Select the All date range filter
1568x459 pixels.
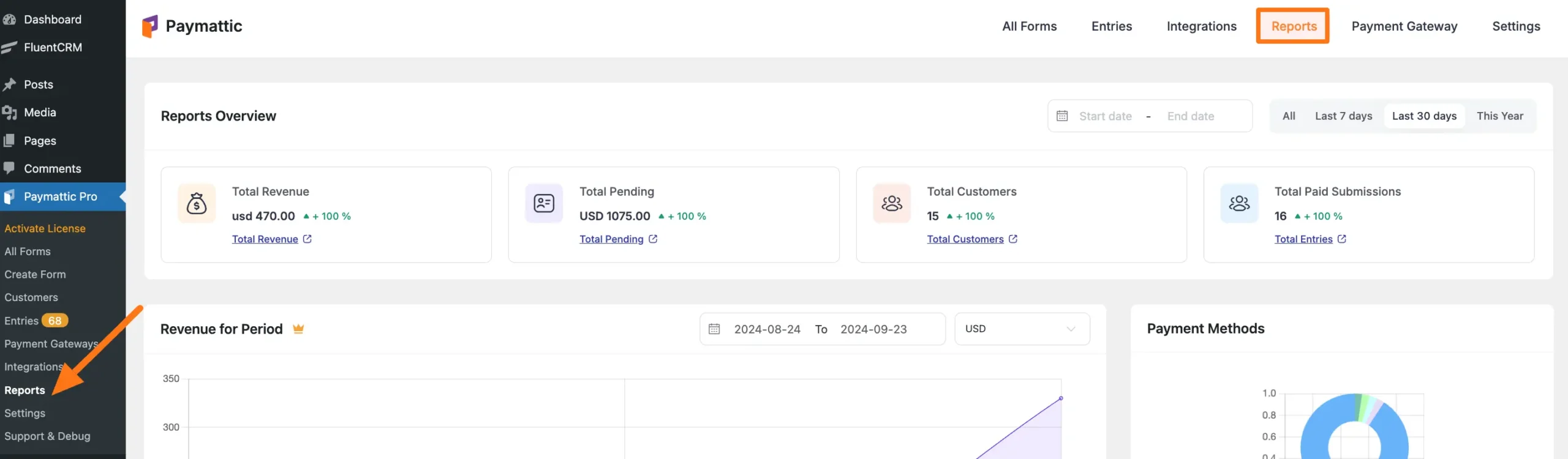(x=1289, y=116)
